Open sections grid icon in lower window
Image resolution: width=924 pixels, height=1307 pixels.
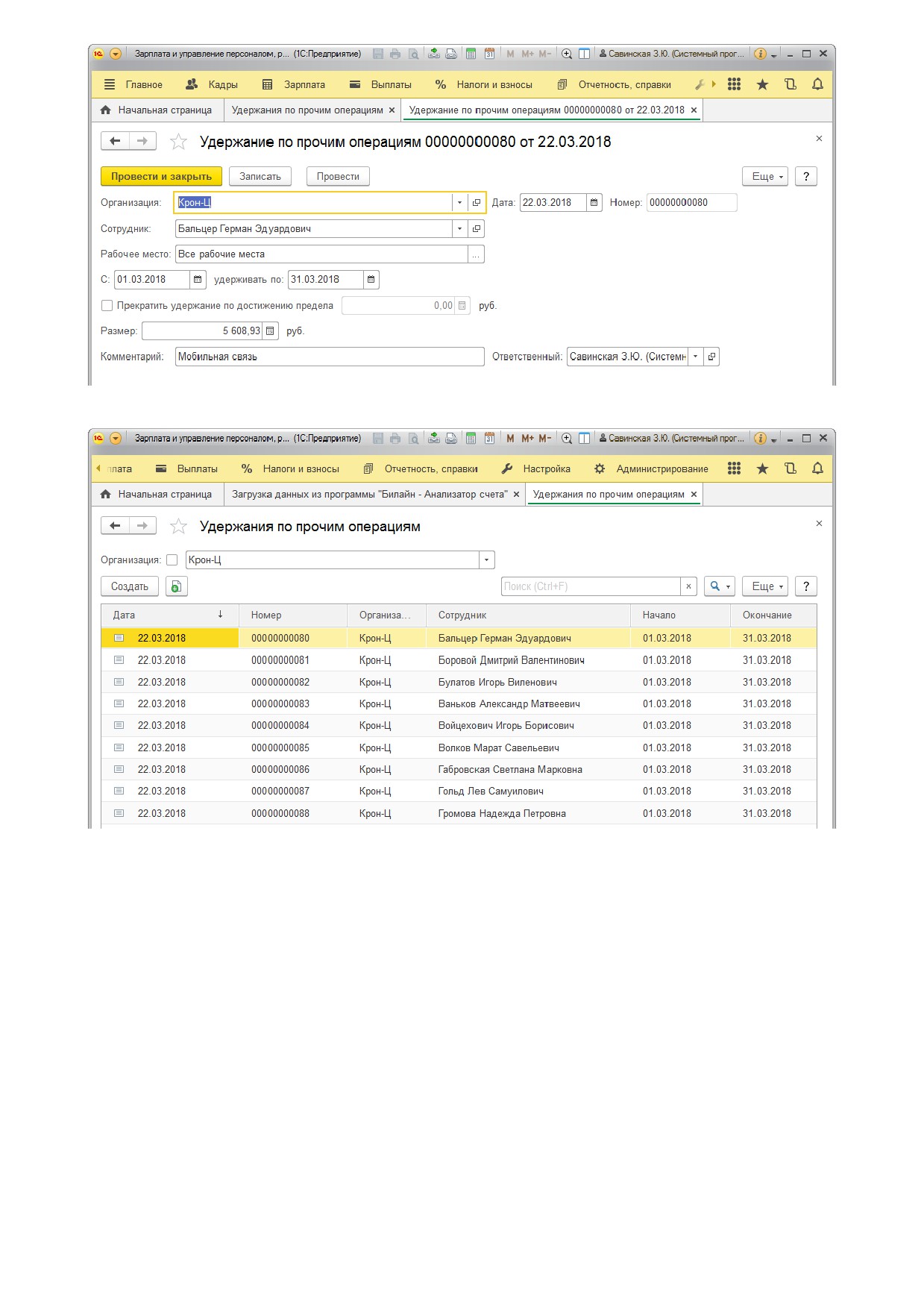[x=734, y=468]
